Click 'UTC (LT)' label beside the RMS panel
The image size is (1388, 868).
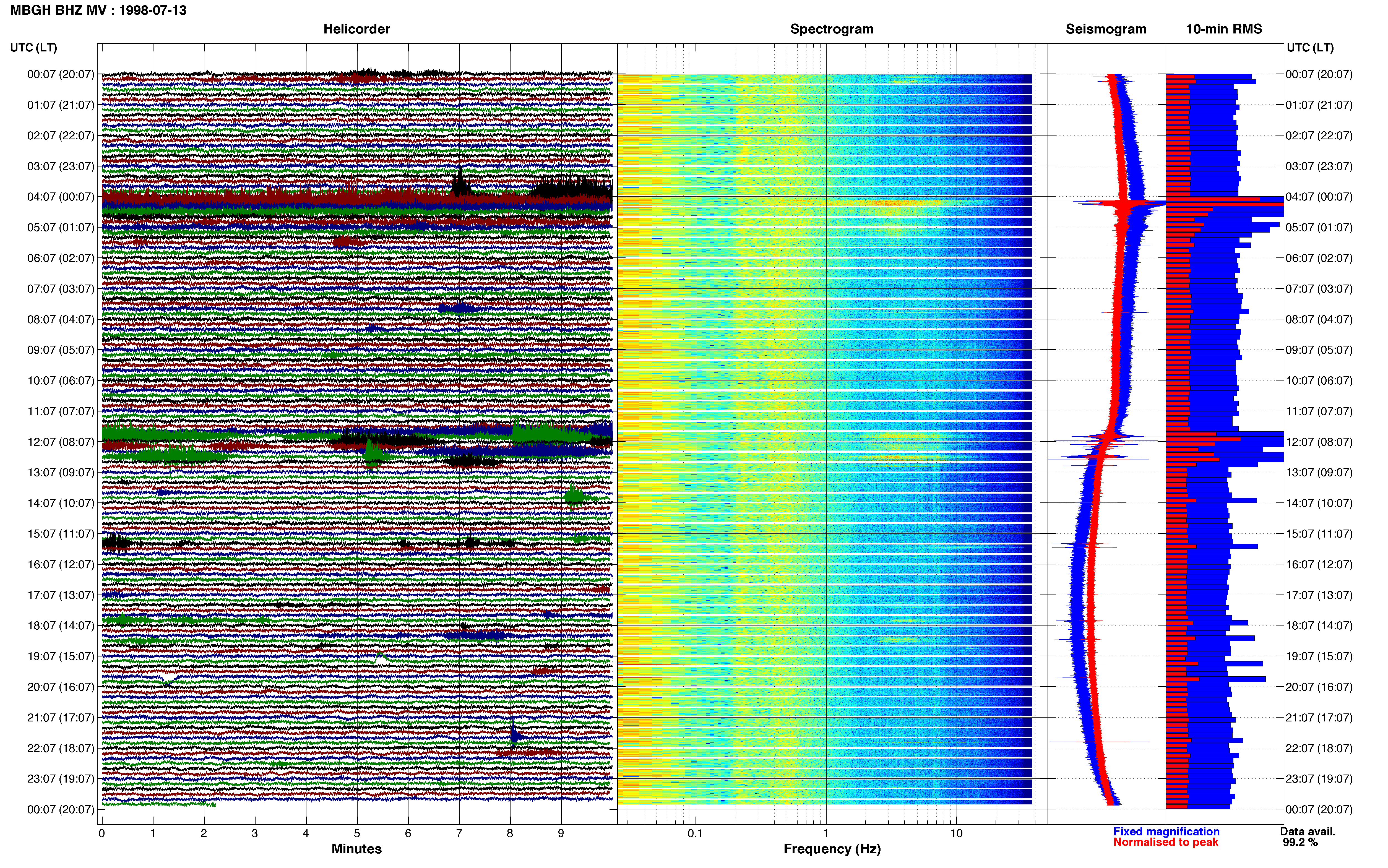1310,48
